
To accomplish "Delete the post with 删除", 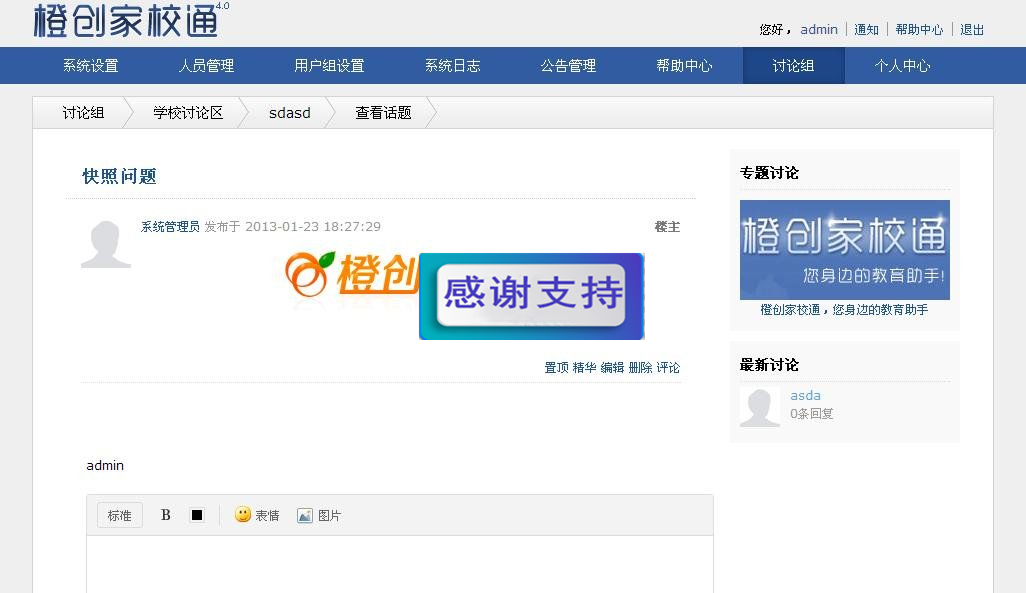I will tap(640, 368).
